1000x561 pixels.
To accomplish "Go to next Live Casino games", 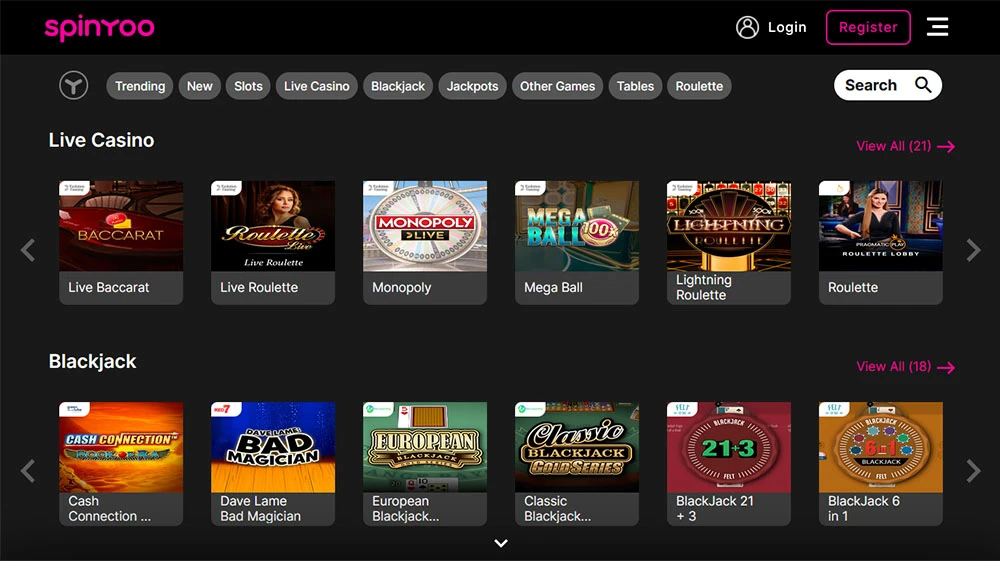I will click(973, 250).
